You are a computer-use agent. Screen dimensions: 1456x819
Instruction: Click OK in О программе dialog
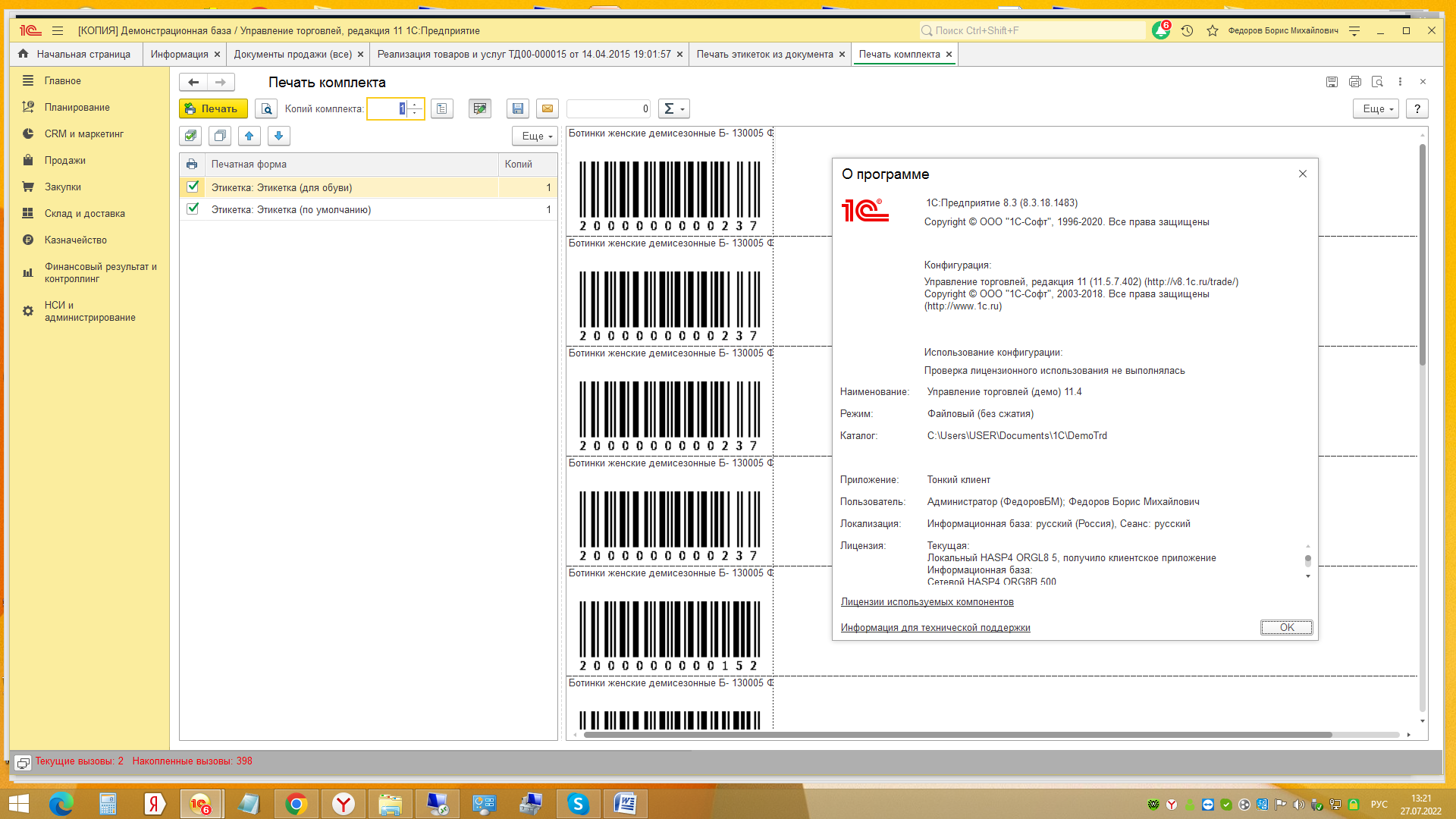(1287, 627)
